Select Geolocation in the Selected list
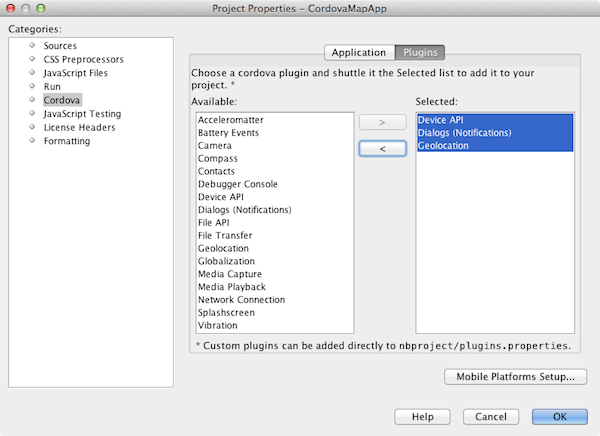The image size is (600, 436). 445,146
